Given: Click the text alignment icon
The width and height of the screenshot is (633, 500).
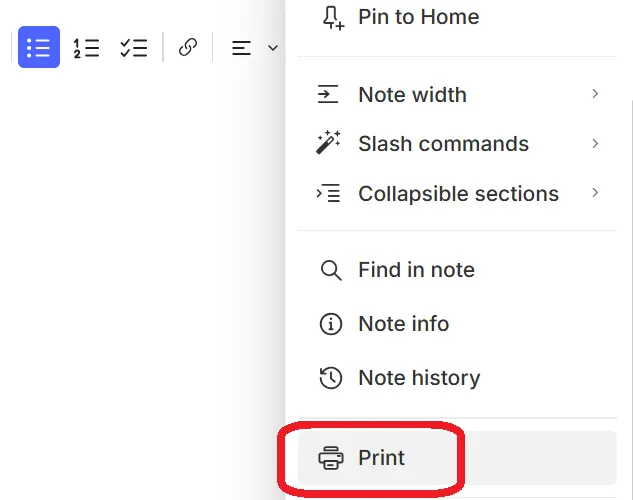Looking at the screenshot, I should (x=241, y=48).
